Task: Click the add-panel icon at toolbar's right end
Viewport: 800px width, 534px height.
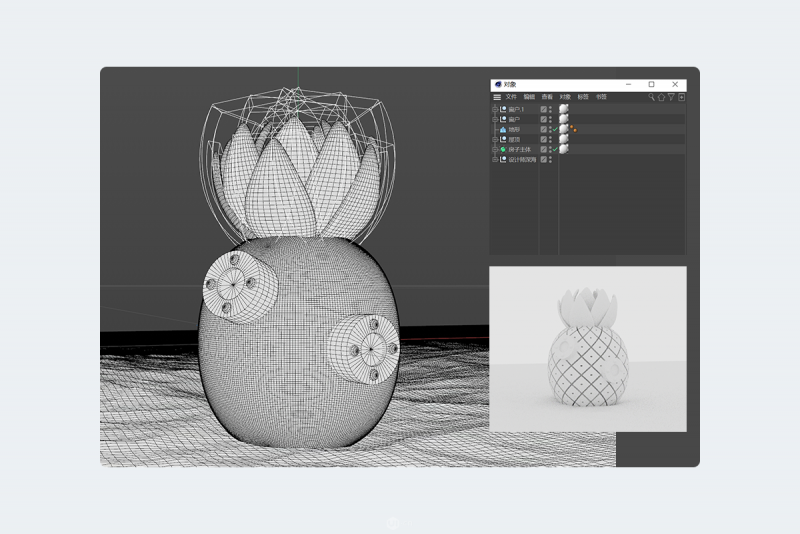Action: (682, 97)
